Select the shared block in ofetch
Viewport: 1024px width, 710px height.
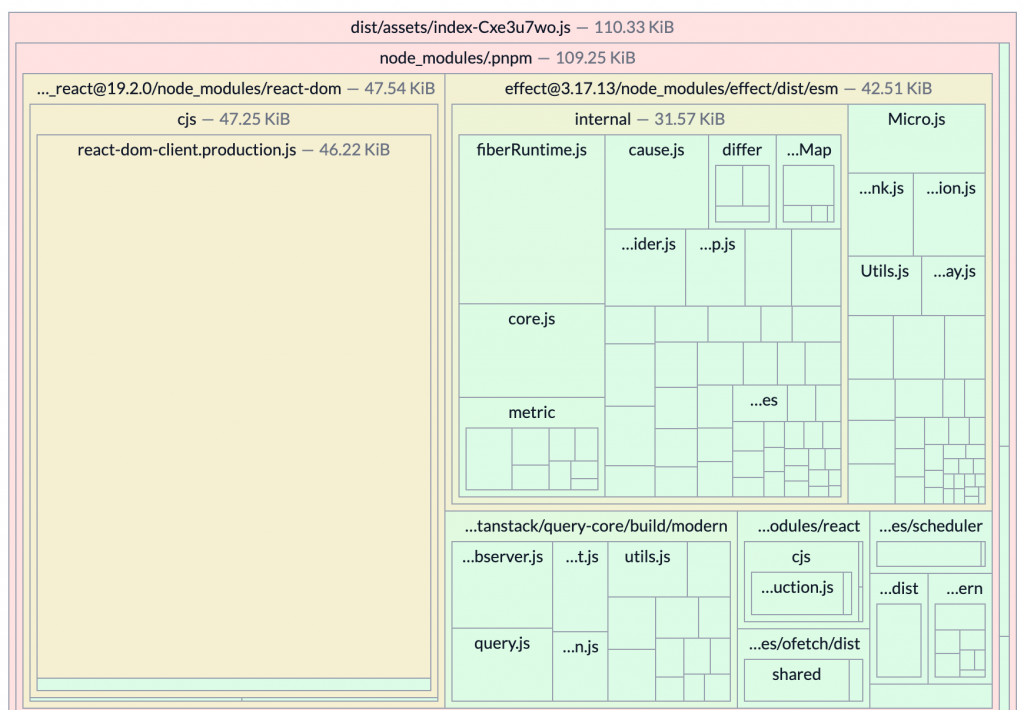tap(797, 680)
